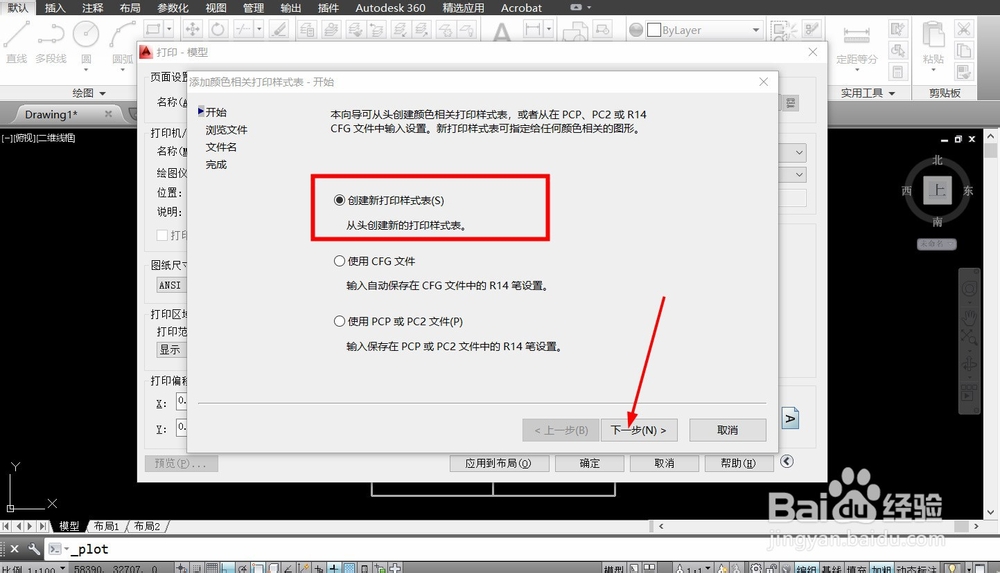
Task: Click the Print dialog Help (帮助) button
Action: click(x=739, y=463)
